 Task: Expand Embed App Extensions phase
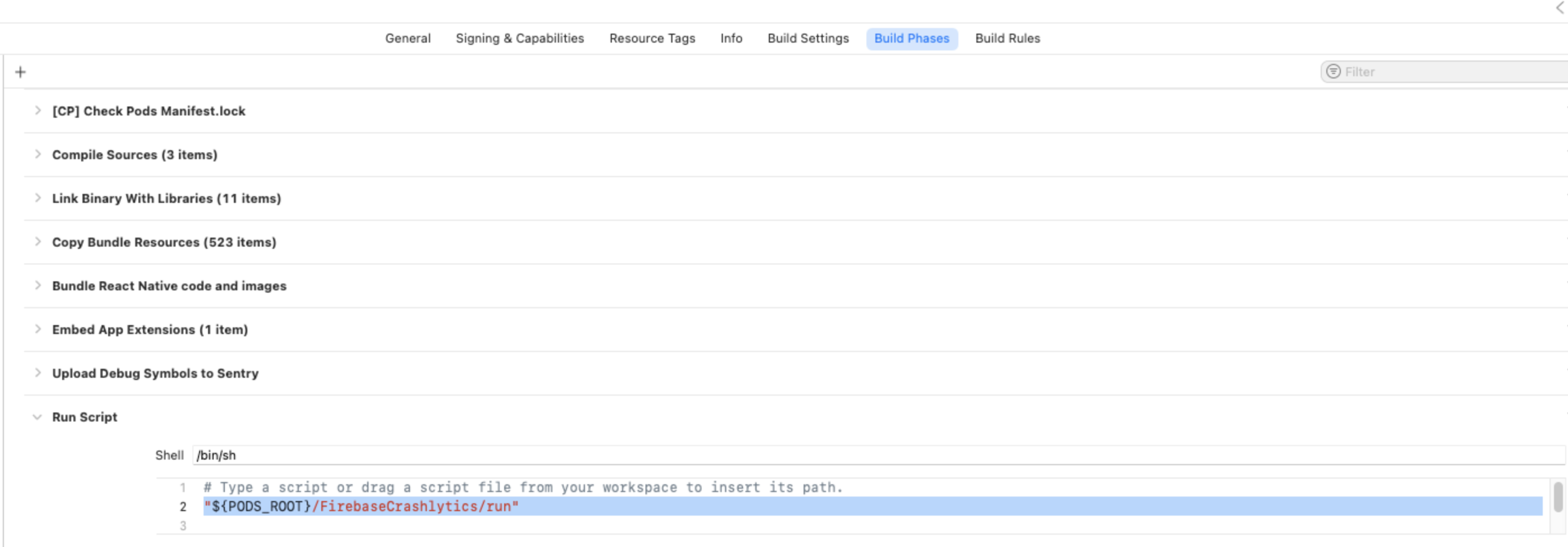38,330
